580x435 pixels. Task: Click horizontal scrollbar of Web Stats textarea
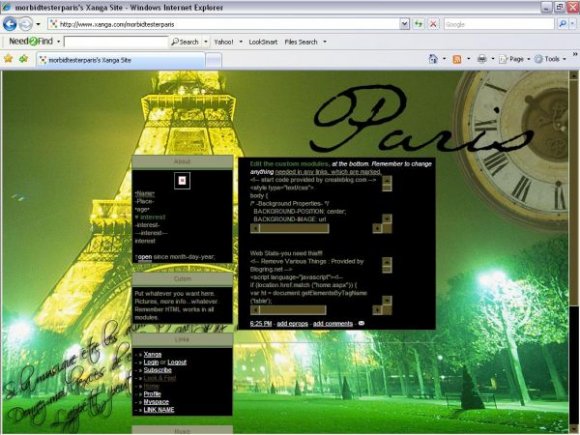[288, 310]
